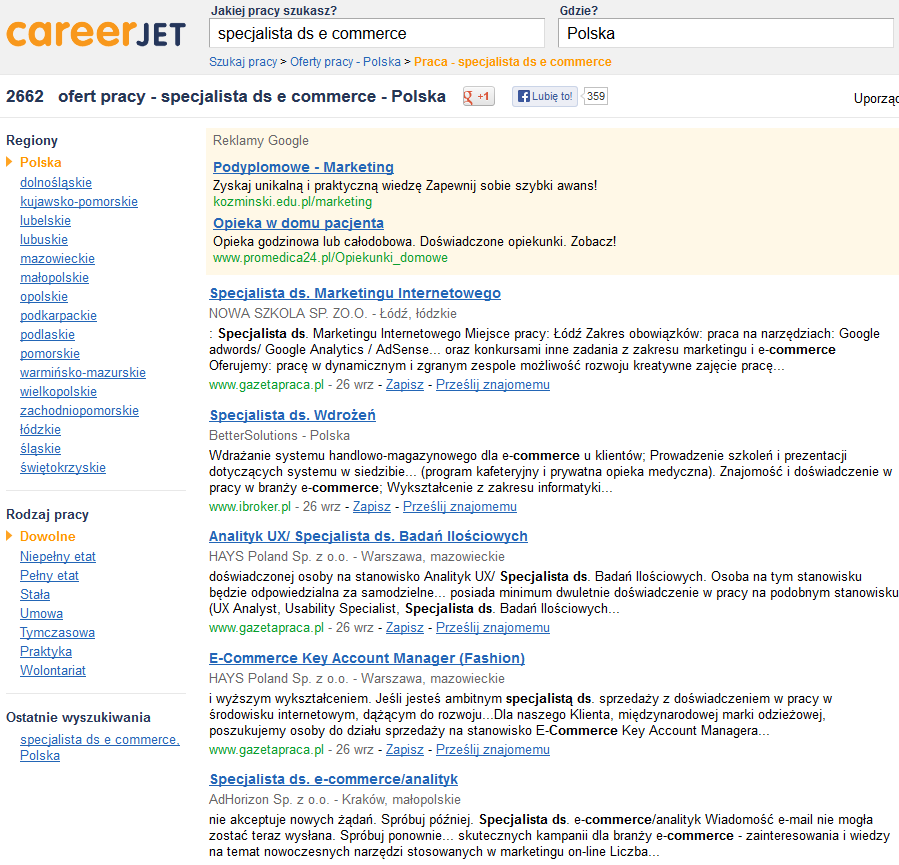Click Zapisz for the BetterSolutions job
This screenshot has width=899, height=865.
372,507
